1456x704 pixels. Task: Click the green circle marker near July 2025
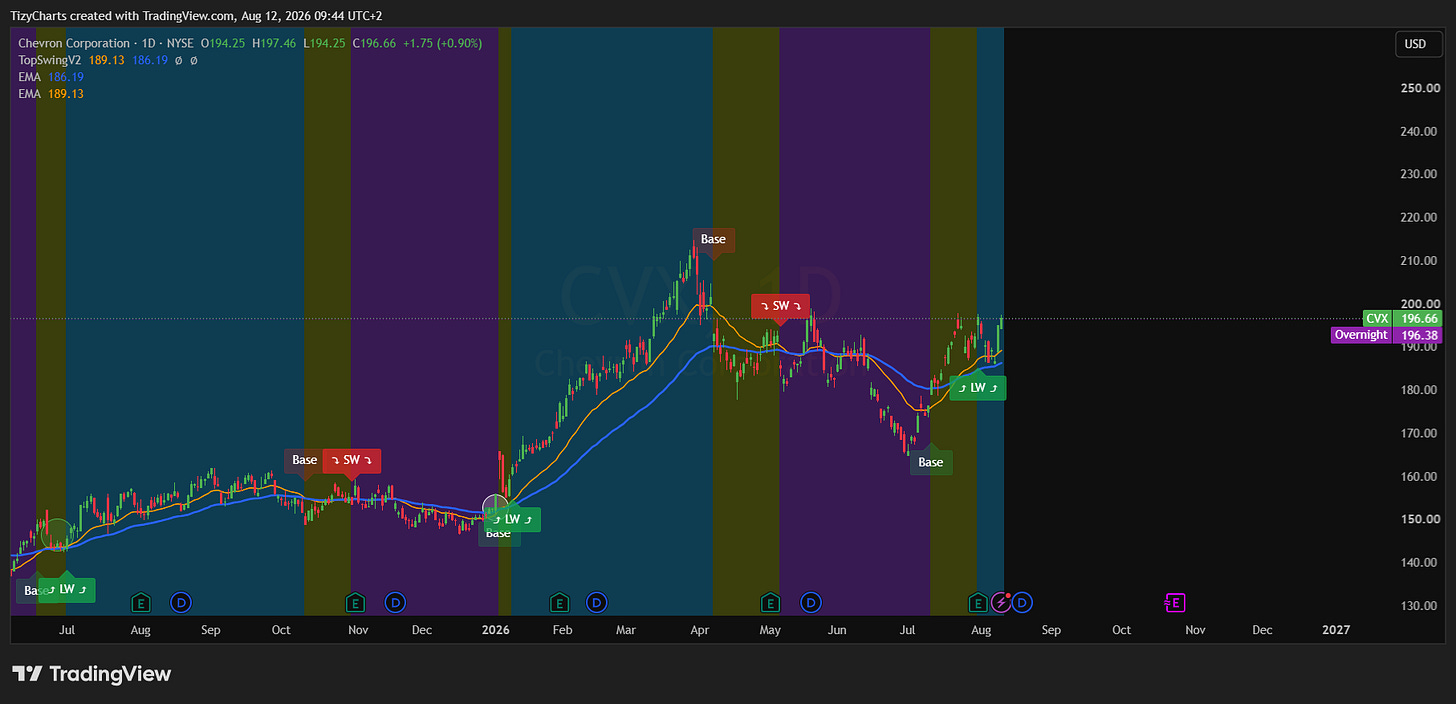click(x=58, y=534)
